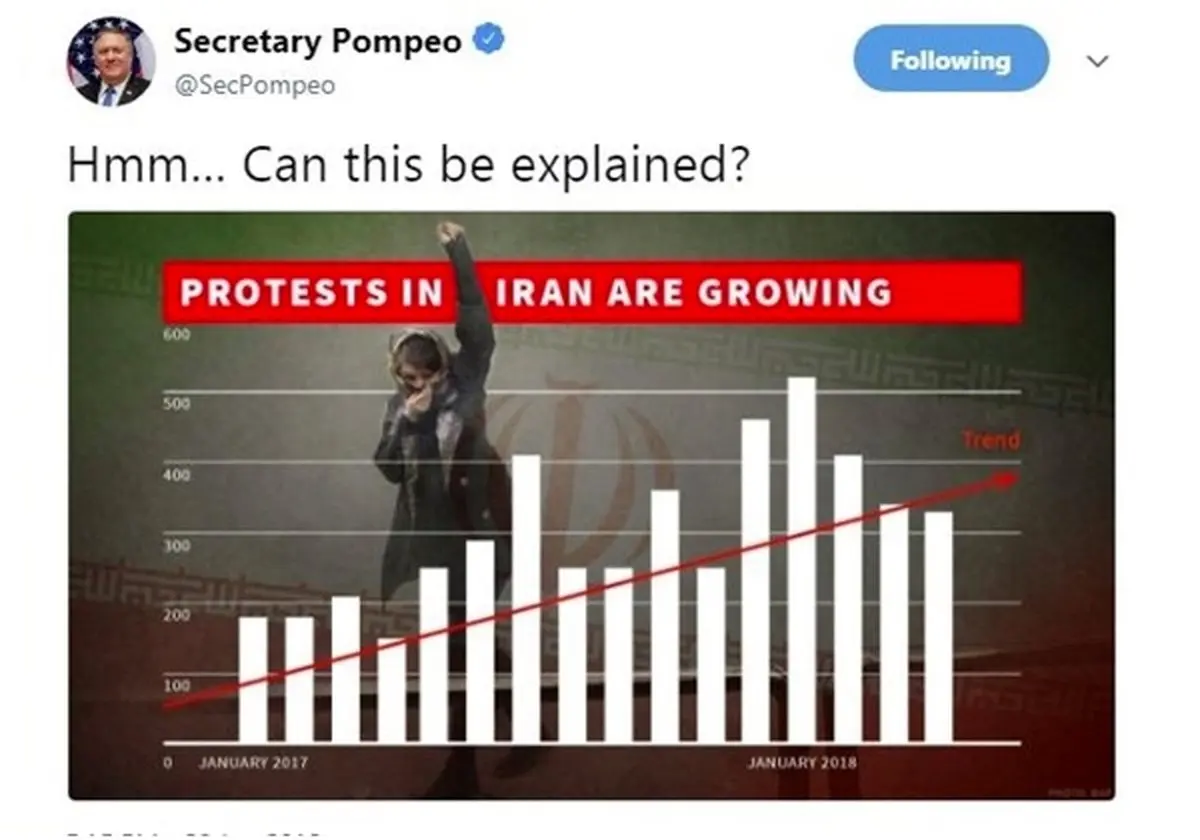Open Secretary Pompeo's profile picture
This screenshot has height=840, width=1200.
point(111,62)
